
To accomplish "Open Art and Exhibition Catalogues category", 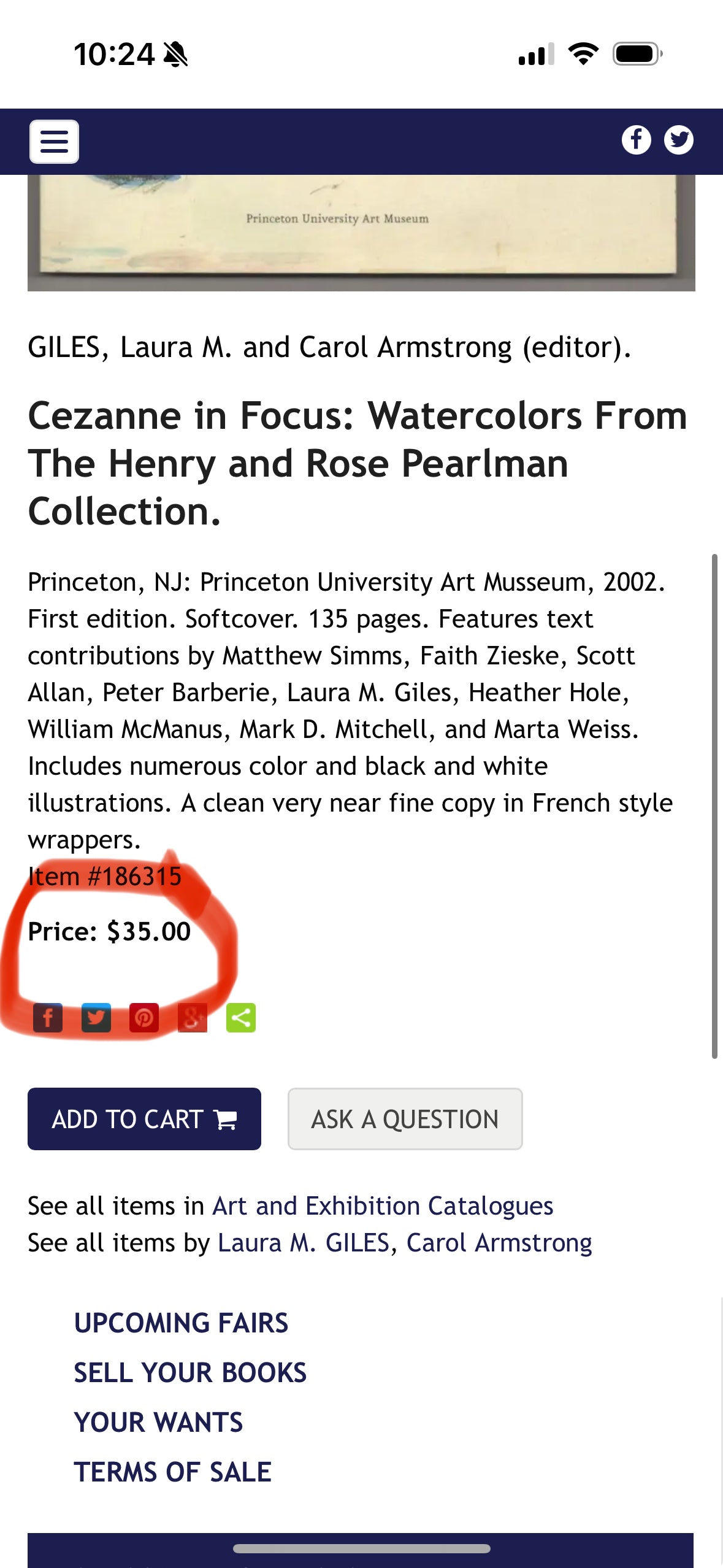I will [x=383, y=1206].
